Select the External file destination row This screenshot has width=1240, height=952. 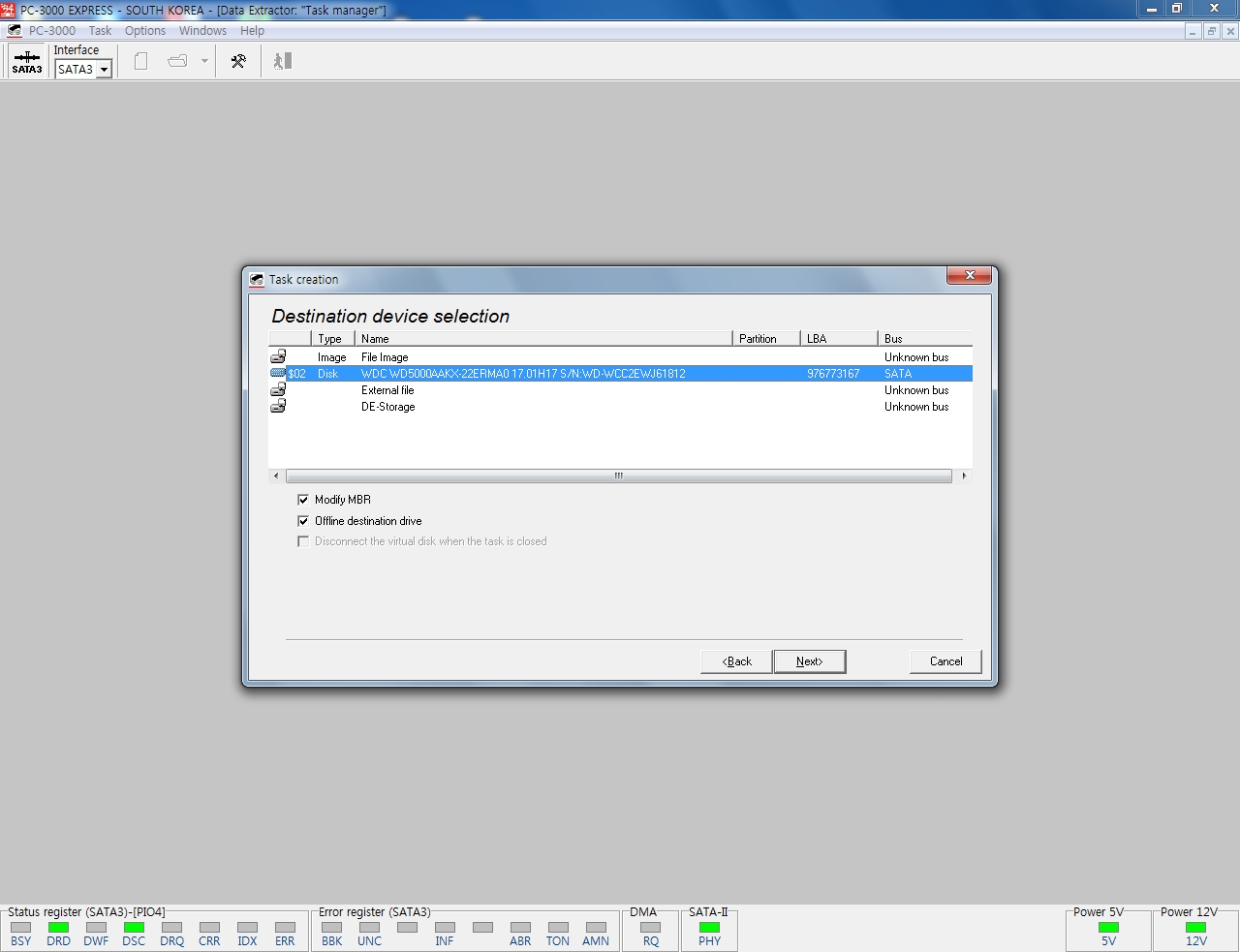620,390
